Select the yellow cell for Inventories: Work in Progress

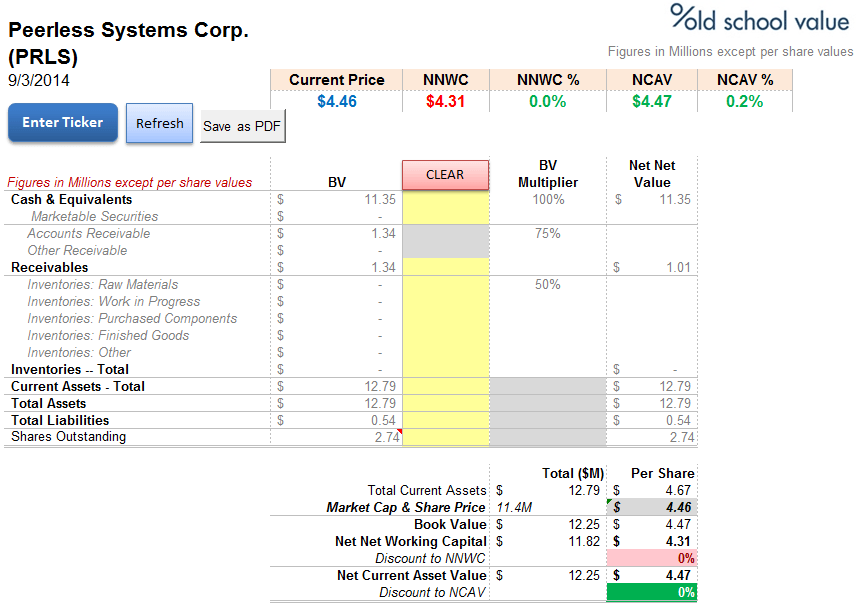click(446, 301)
